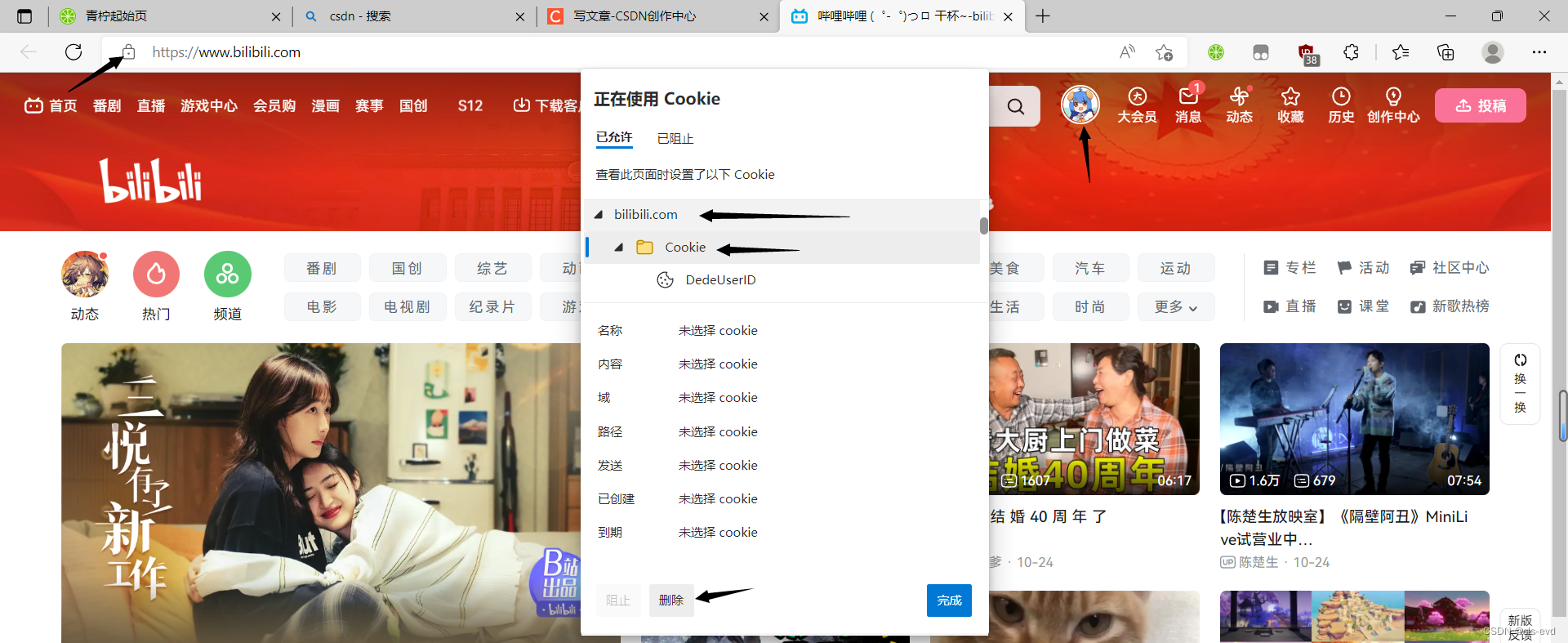Close the 哔哩哔哩 browser tab
1568x643 pixels.
coord(1008,16)
